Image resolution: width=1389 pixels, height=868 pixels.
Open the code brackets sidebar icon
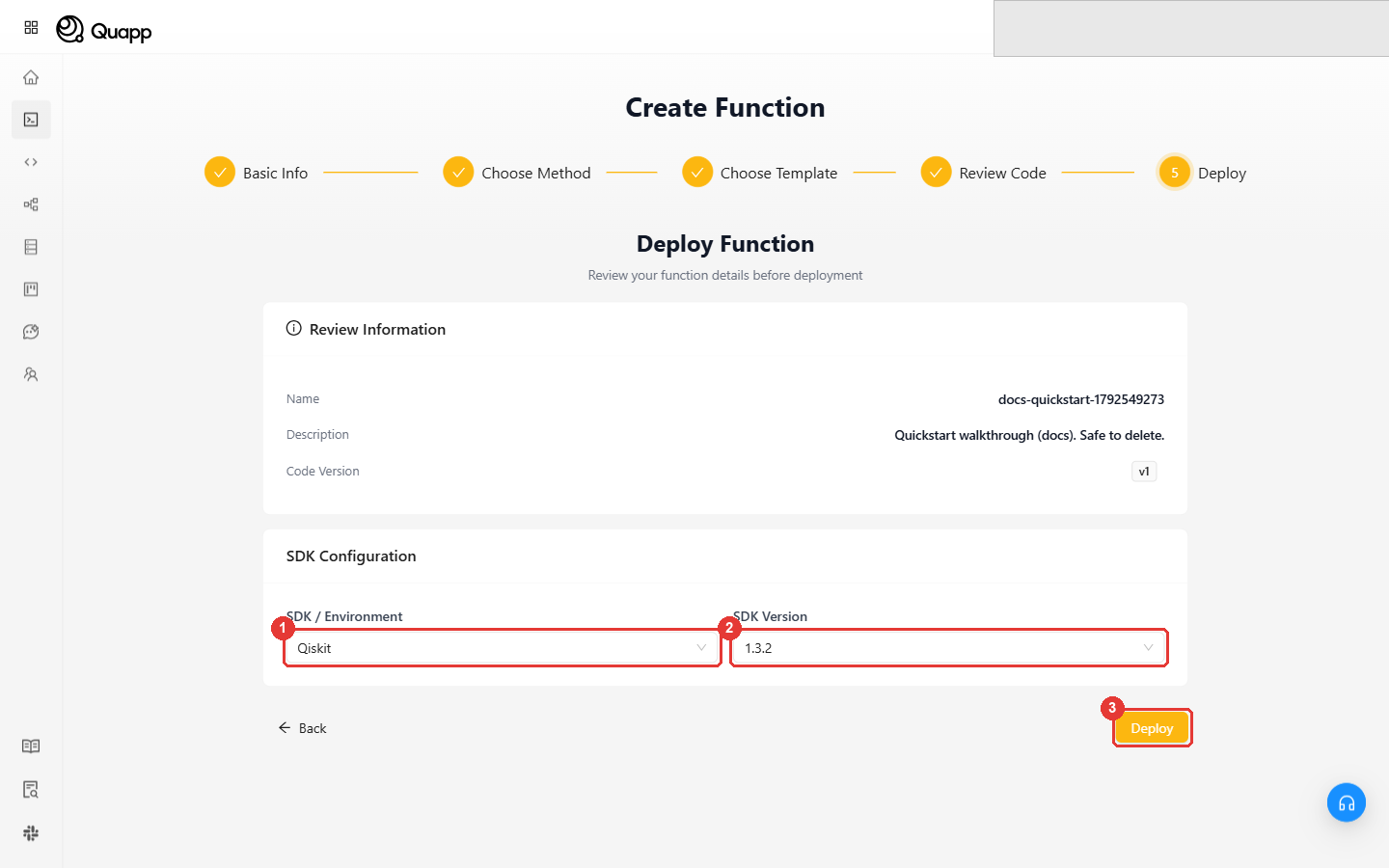[31, 162]
